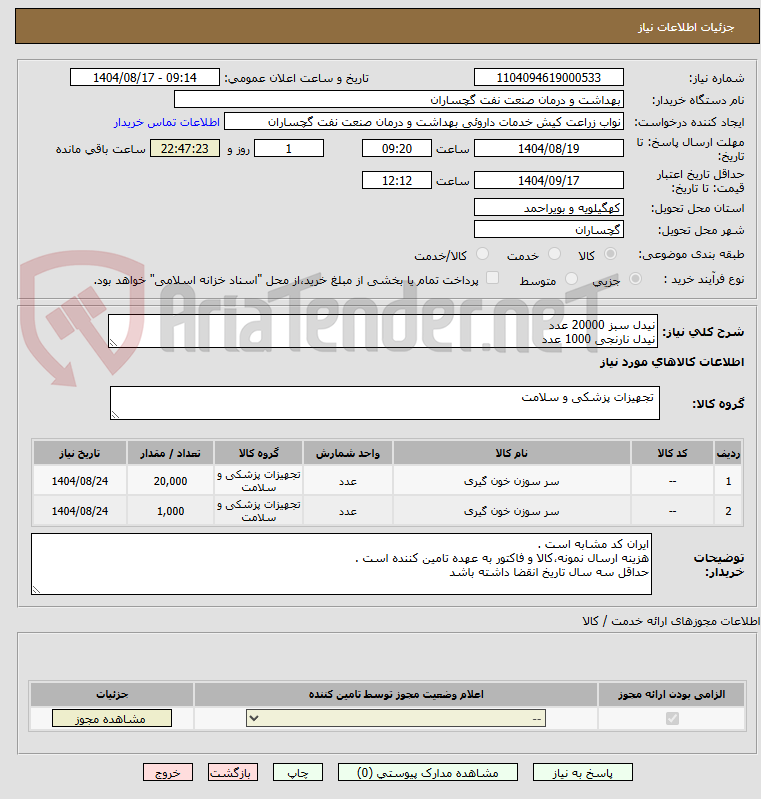Click the announcement date field 1404/08/17 - 09:14
761x799 pixels.
tap(145, 77)
